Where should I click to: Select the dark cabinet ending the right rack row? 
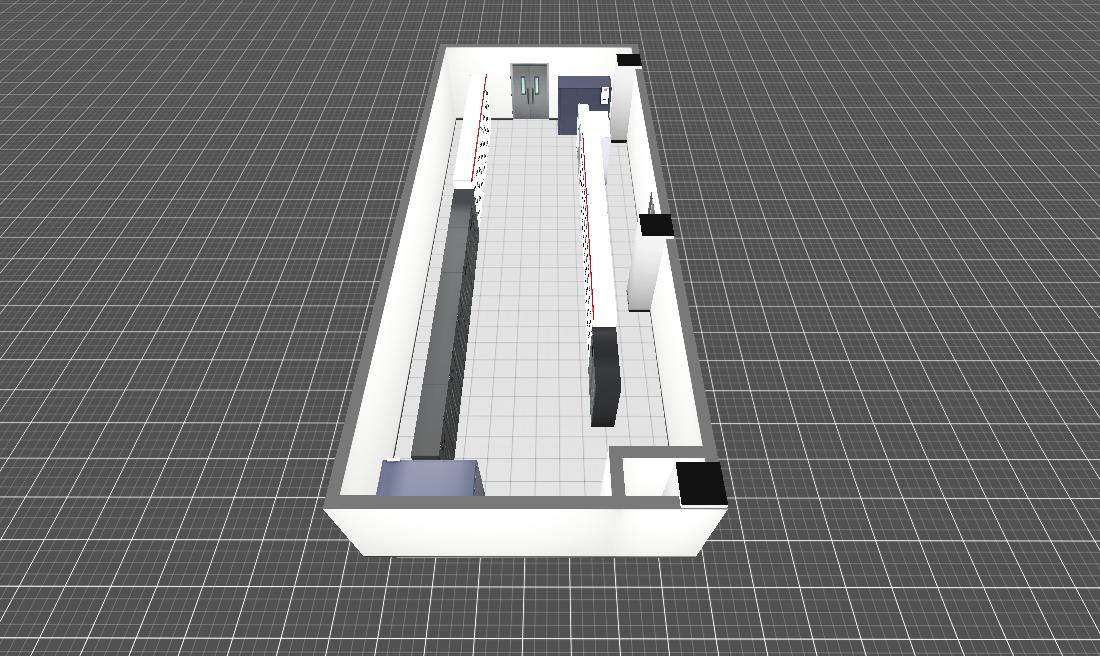click(605, 375)
